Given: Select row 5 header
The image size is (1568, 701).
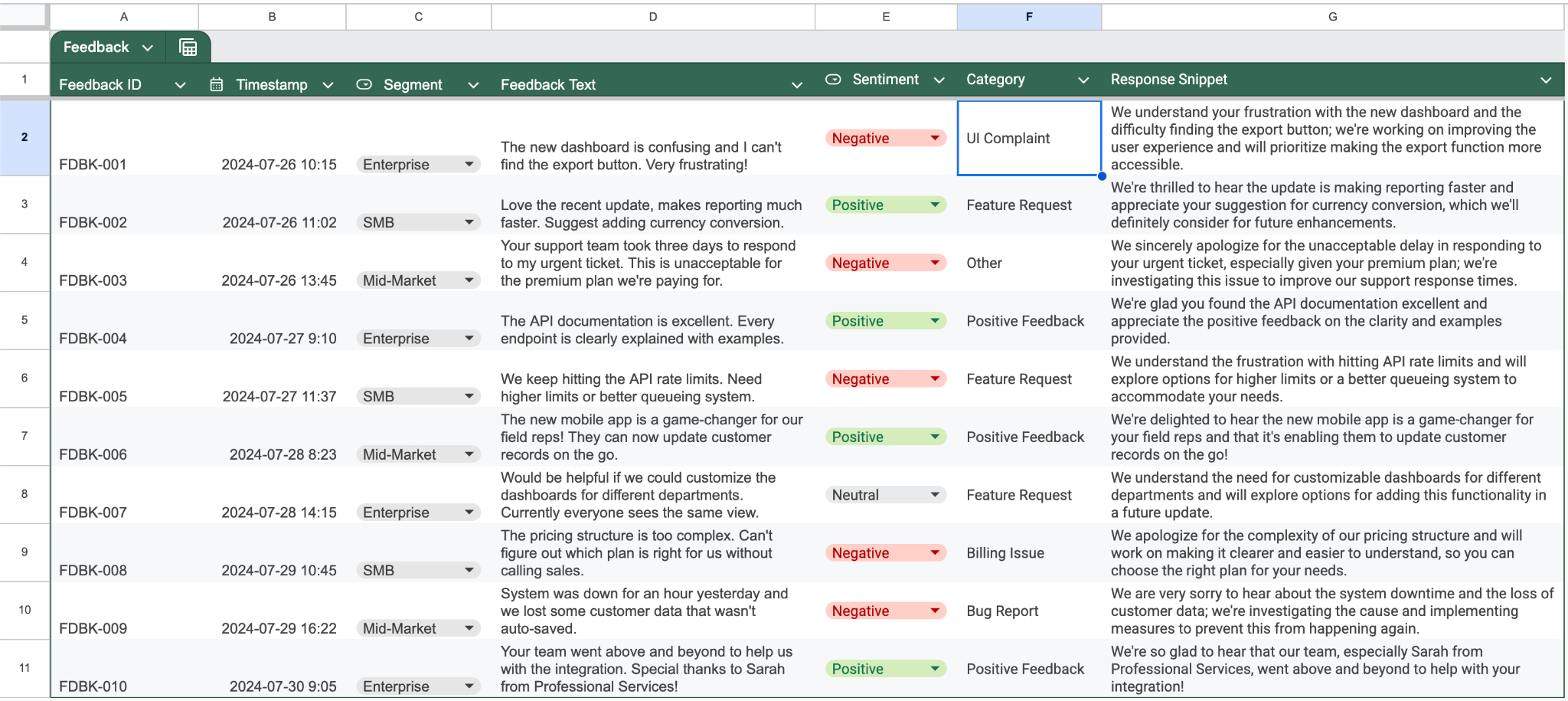Looking at the screenshot, I should point(24,320).
